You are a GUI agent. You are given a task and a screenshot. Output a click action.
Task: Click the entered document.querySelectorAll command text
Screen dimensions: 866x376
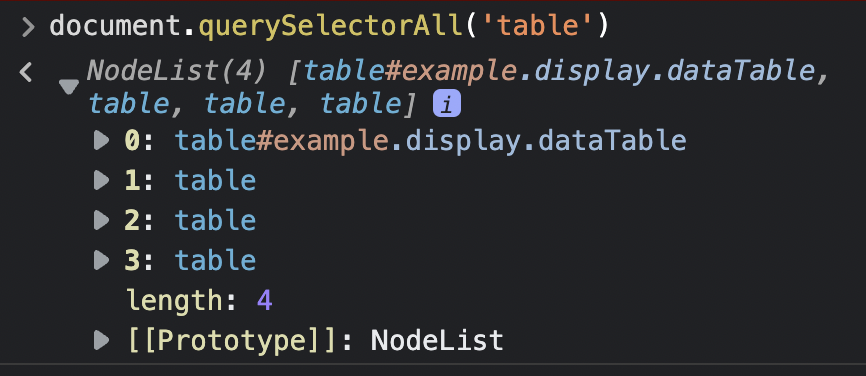pyautogui.click(x=329, y=26)
